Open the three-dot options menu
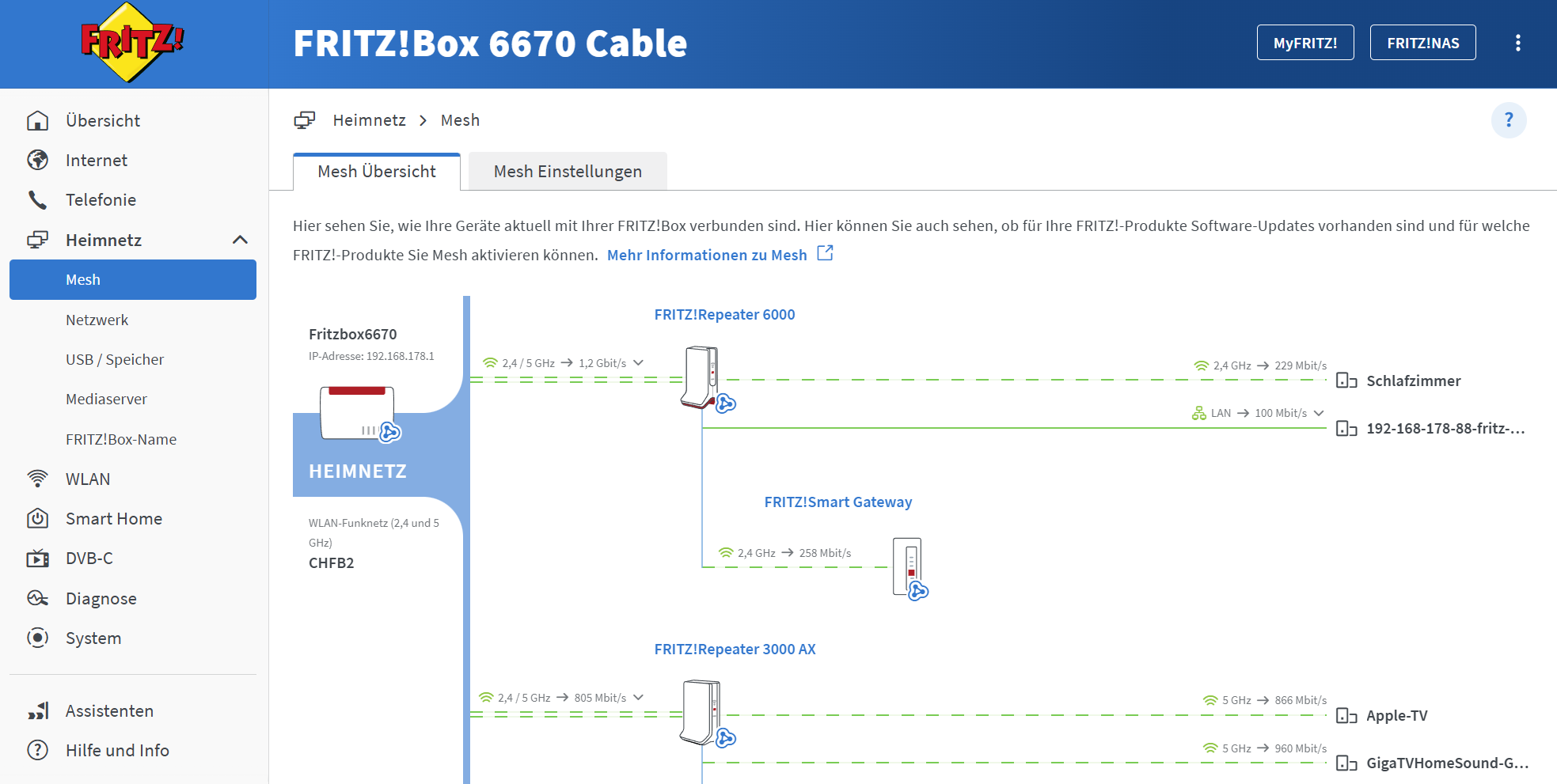The height and width of the screenshot is (784, 1557). (1517, 43)
